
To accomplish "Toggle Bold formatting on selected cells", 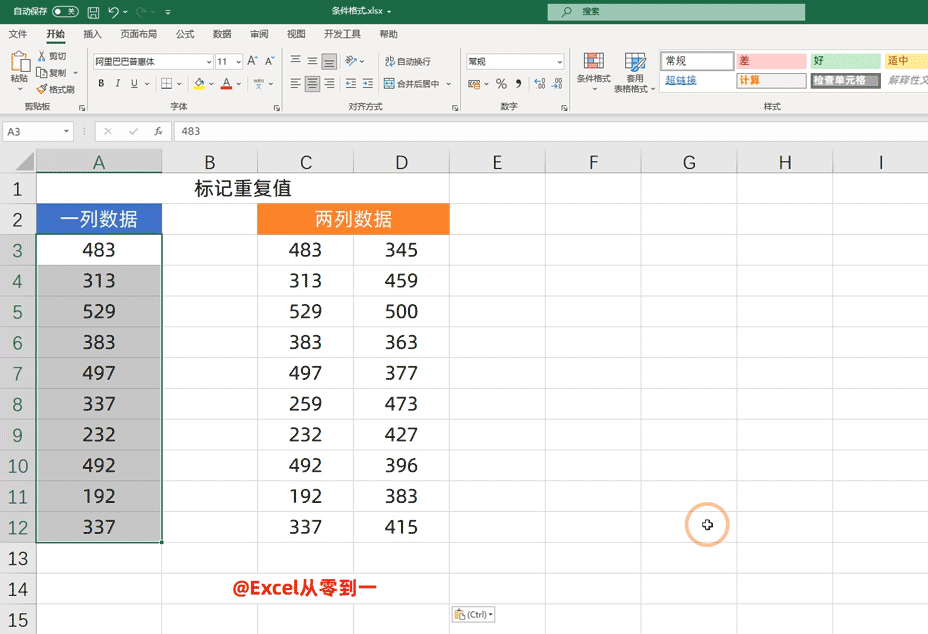I will [102, 84].
